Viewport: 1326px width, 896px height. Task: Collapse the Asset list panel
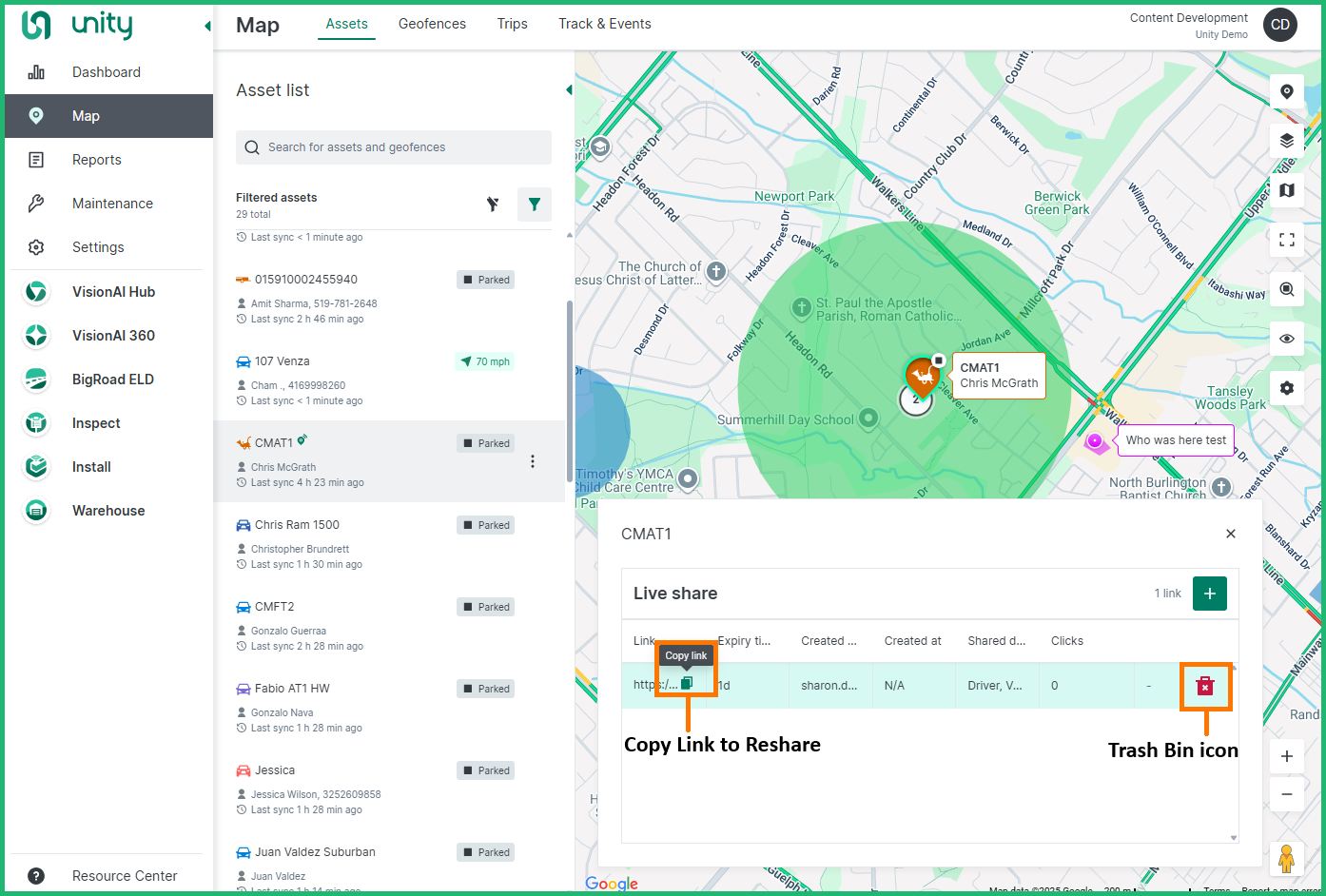(569, 90)
